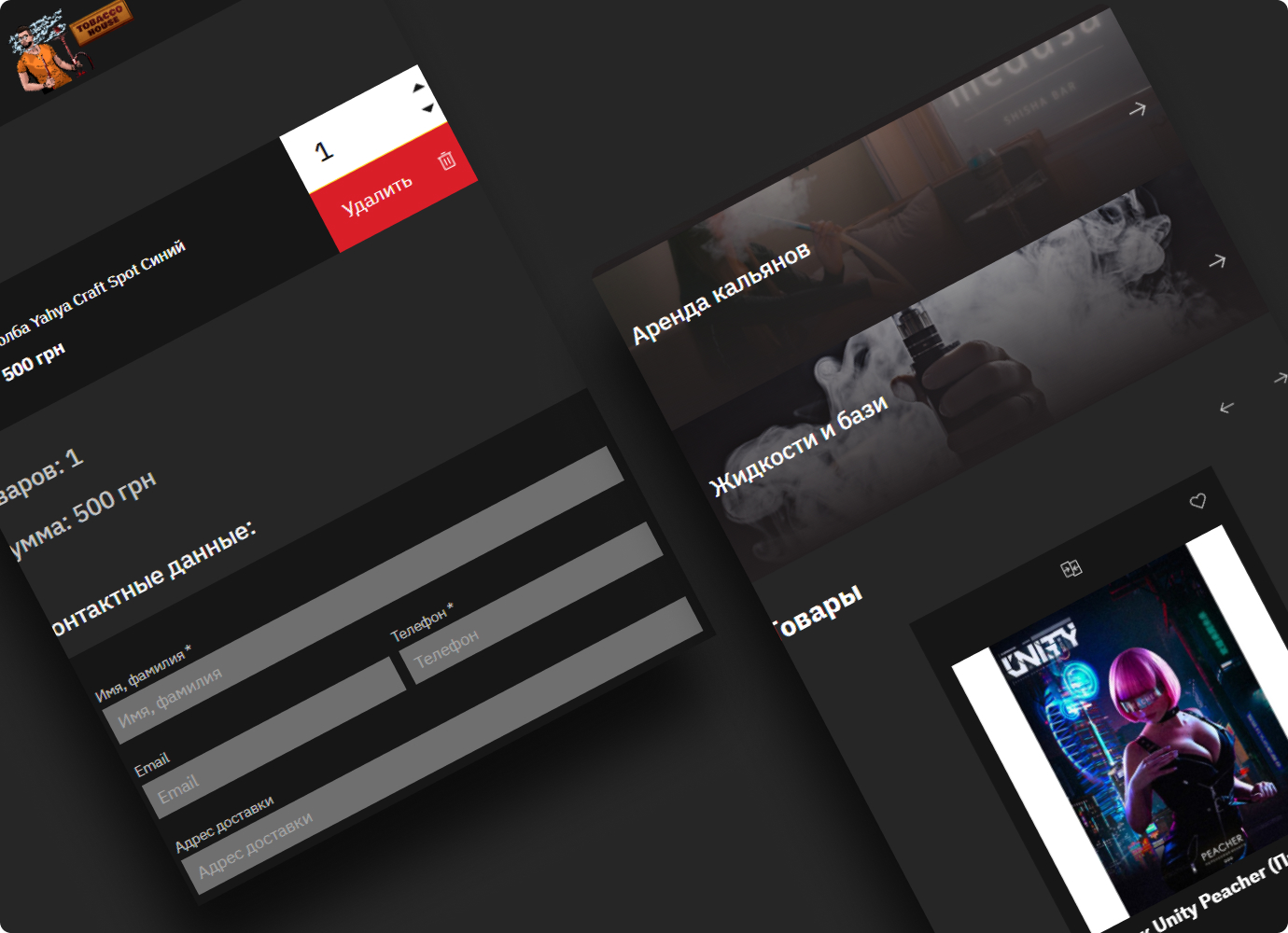1288x933 pixels.
Task: Click the Сумма: 500 грн total line
Action: point(82,515)
